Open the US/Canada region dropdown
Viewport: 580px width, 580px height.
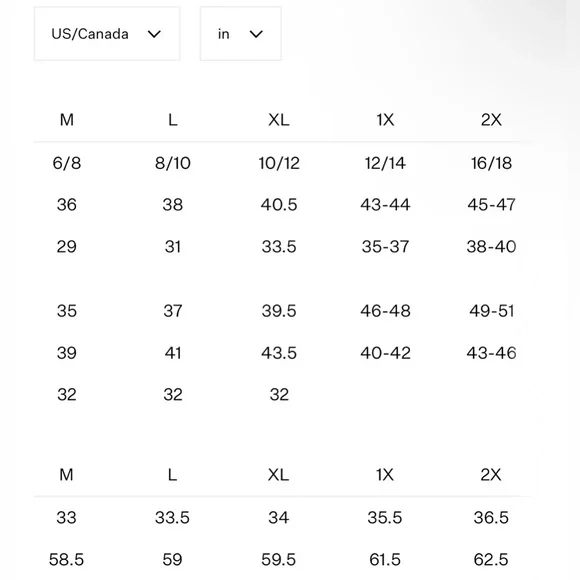pos(107,34)
